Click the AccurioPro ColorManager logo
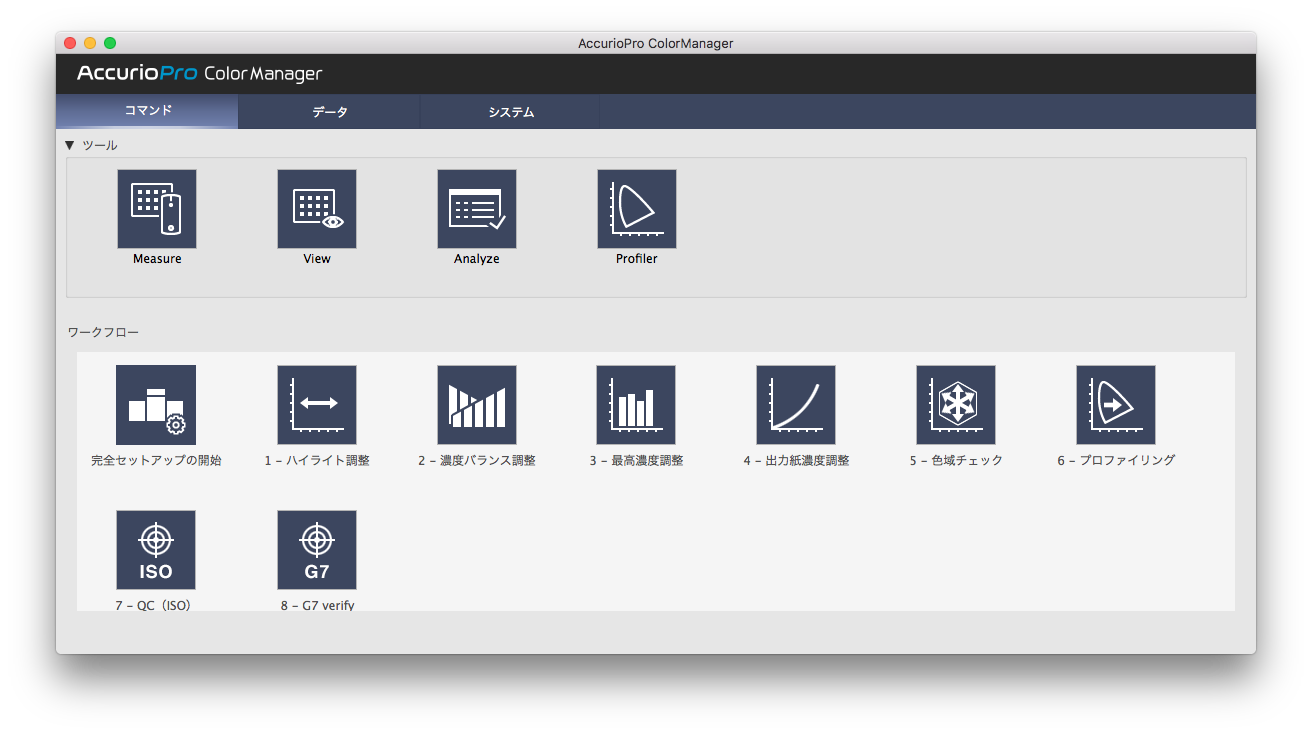This screenshot has width=1312, height=734. [200, 73]
